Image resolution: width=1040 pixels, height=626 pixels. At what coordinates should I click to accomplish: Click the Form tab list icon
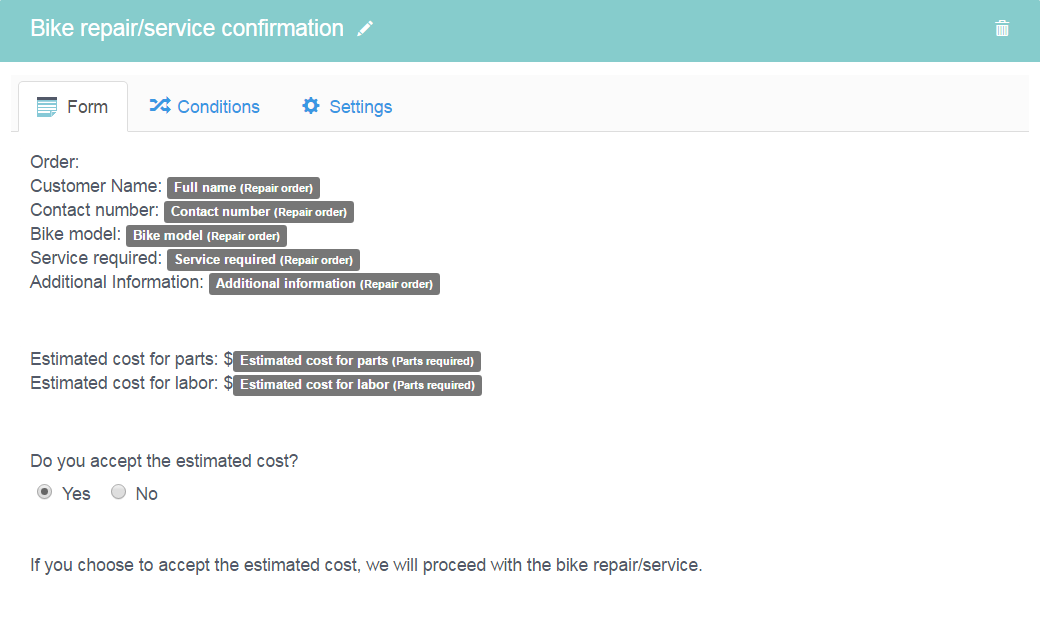pyautogui.click(x=47, y=107)
